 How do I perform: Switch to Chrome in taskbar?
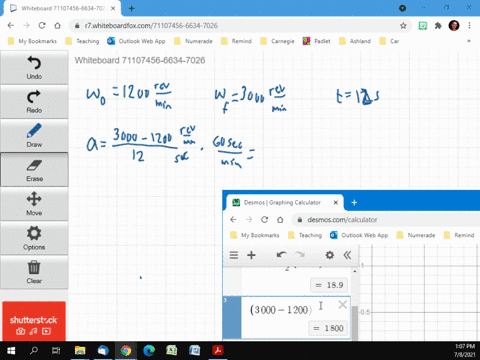[x=126, y=351]
